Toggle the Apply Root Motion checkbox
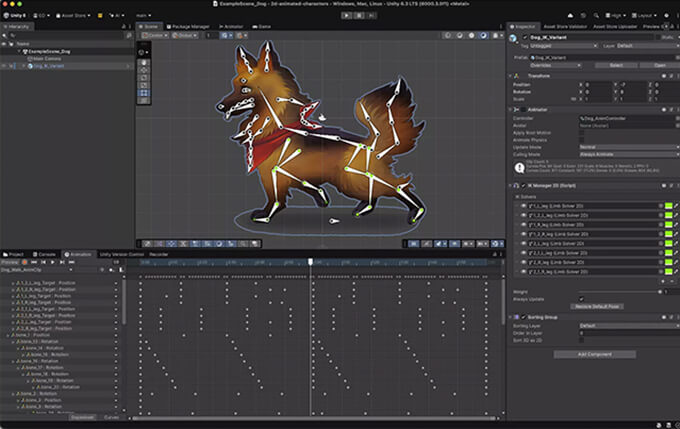This screenshot has height=429, width=680. (581, 132)
